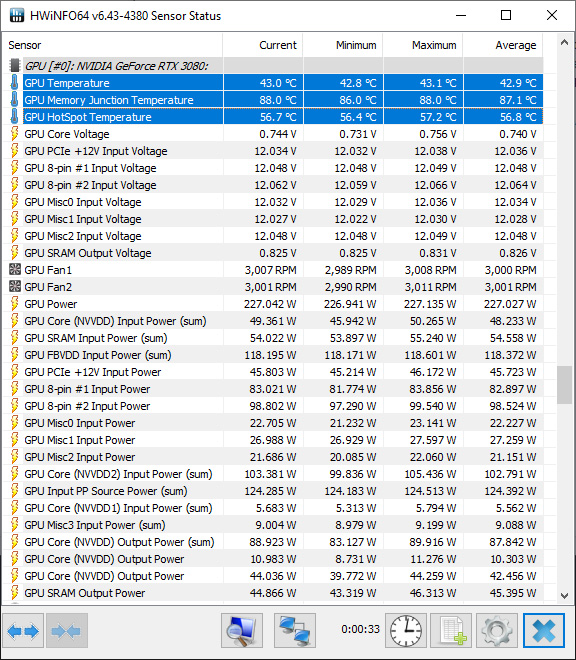The height and width of the screenshot is (660, 576).
Task: Close sensors with the blue X button
Action: [x=544, y=630]
